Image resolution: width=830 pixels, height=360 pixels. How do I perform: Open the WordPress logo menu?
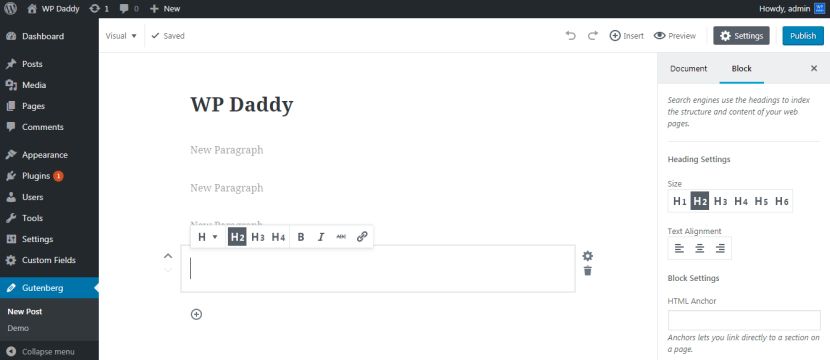click(10, 8)
